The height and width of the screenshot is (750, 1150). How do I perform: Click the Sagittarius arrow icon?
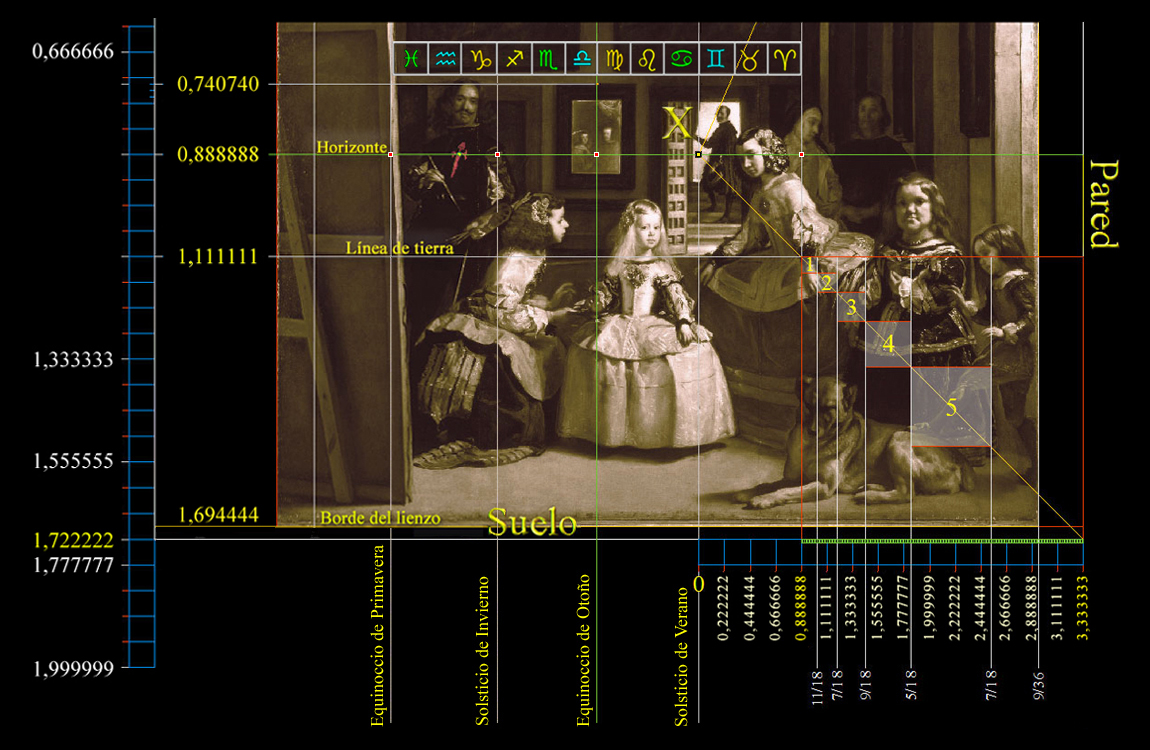[x=514, y=59]
